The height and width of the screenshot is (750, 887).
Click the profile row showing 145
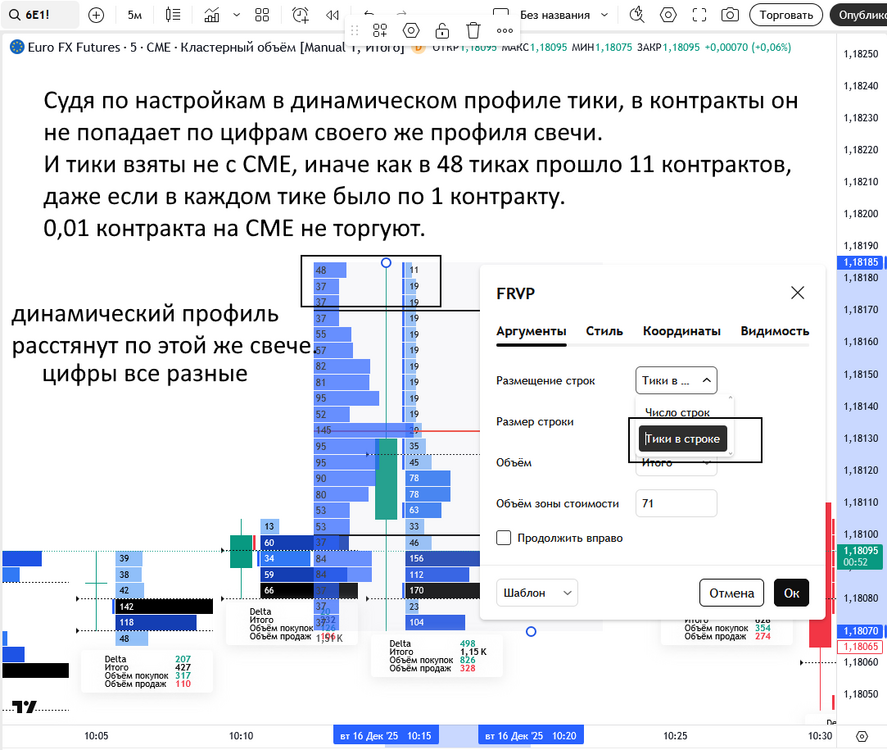click(x=364, y=430)
